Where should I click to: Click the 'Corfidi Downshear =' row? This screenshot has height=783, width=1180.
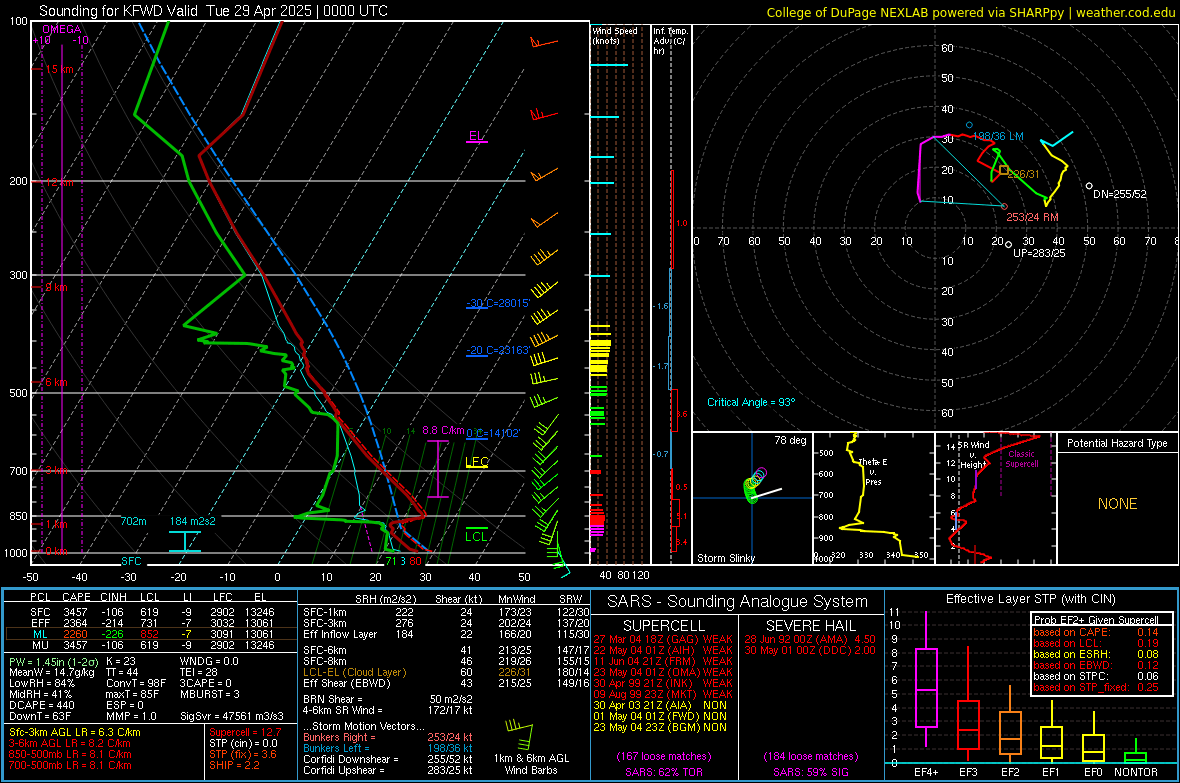[x=388, y=759]
